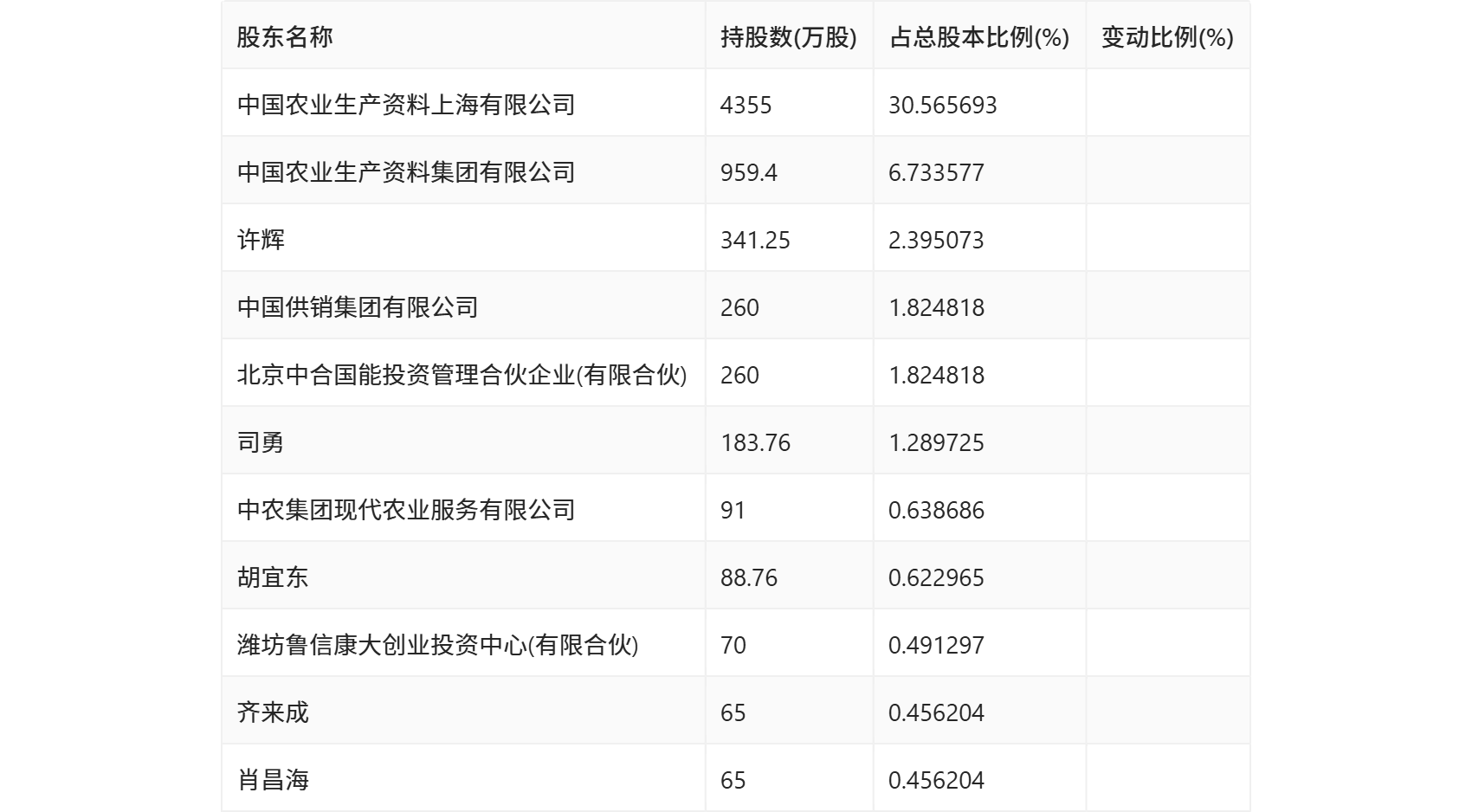Click shares value 88.76
This screenshot has height=812, width=1472.
coord(749,577)
